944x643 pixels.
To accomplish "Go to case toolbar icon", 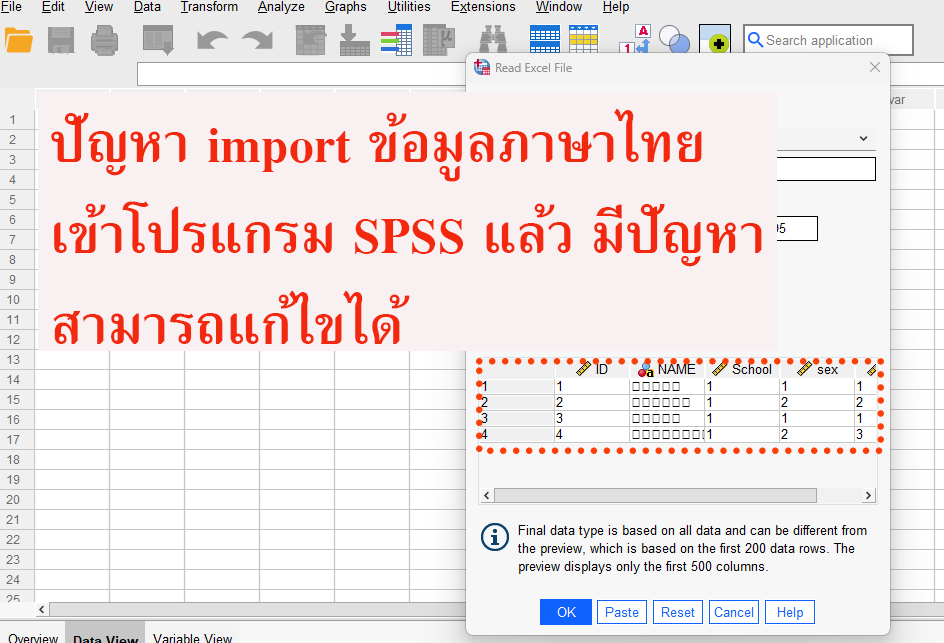I will (311, 40).
